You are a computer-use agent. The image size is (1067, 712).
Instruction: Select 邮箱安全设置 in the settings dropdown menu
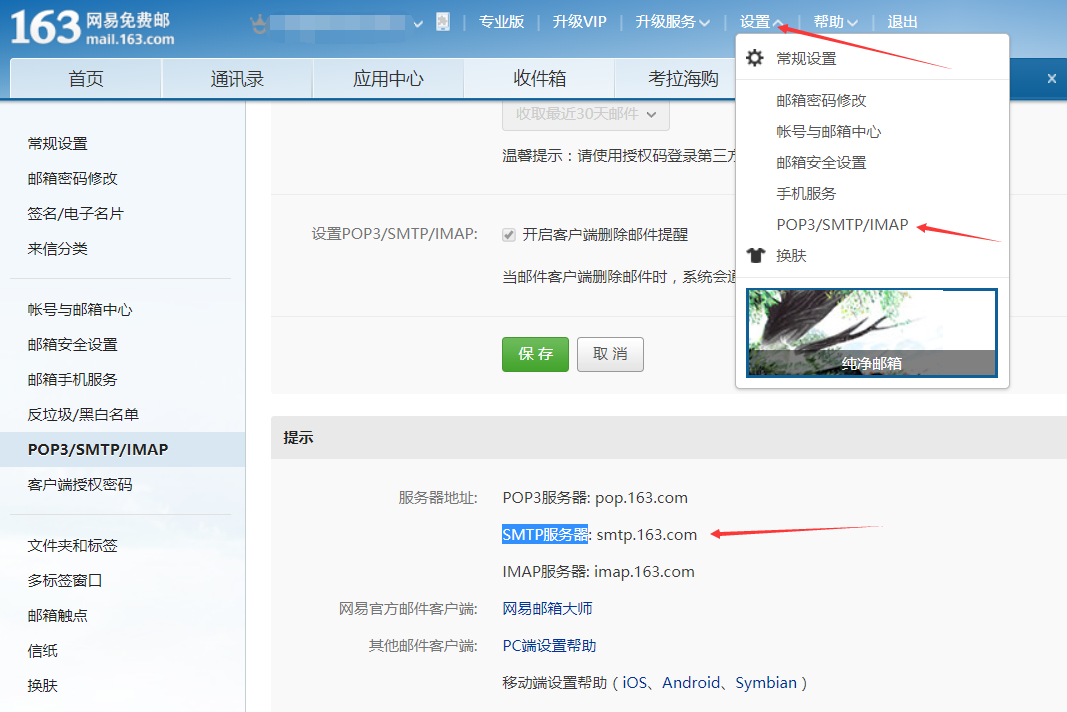(x=821, y=163)
